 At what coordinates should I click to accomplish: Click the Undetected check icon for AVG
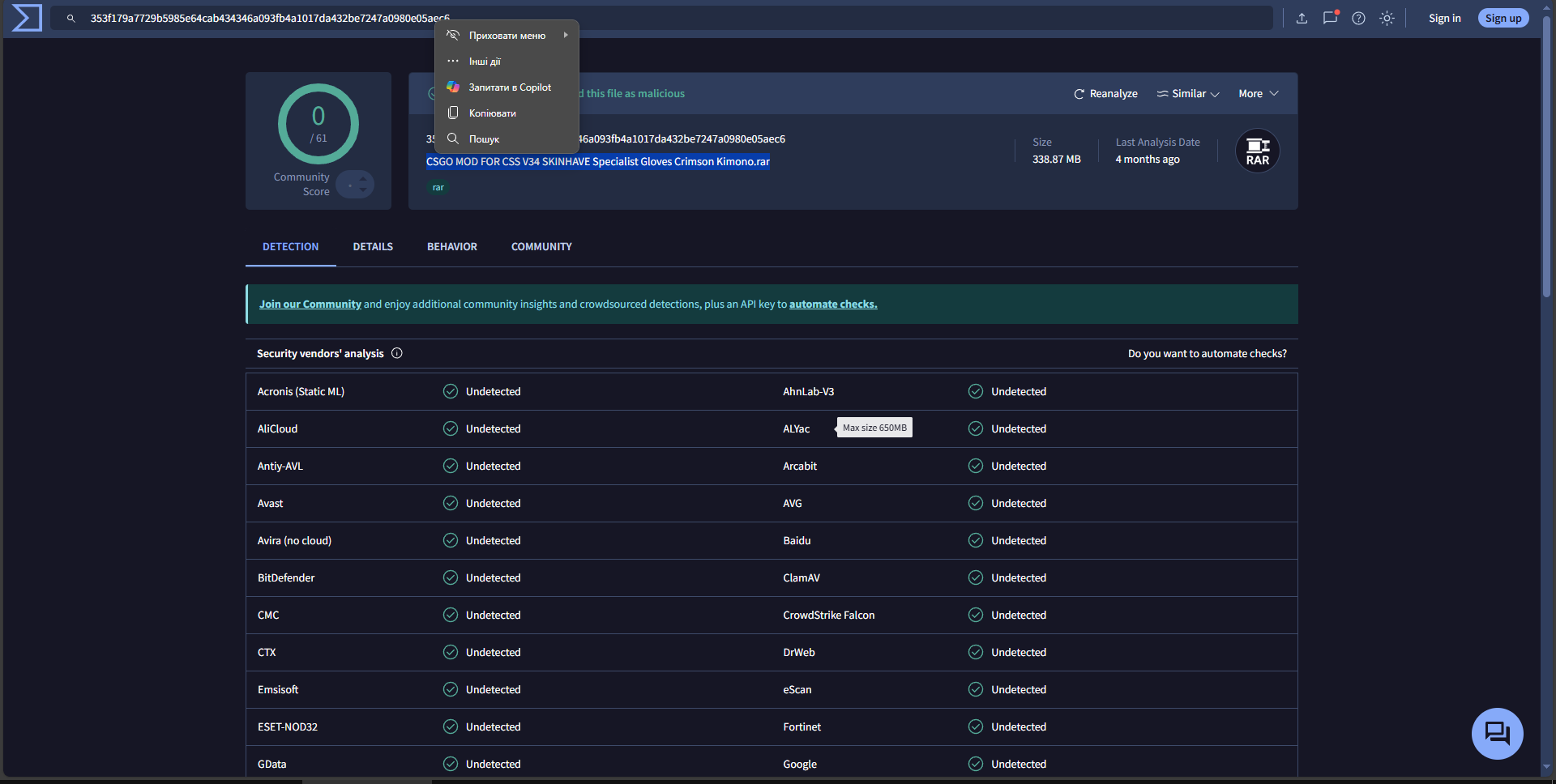(x=976, y=503)
